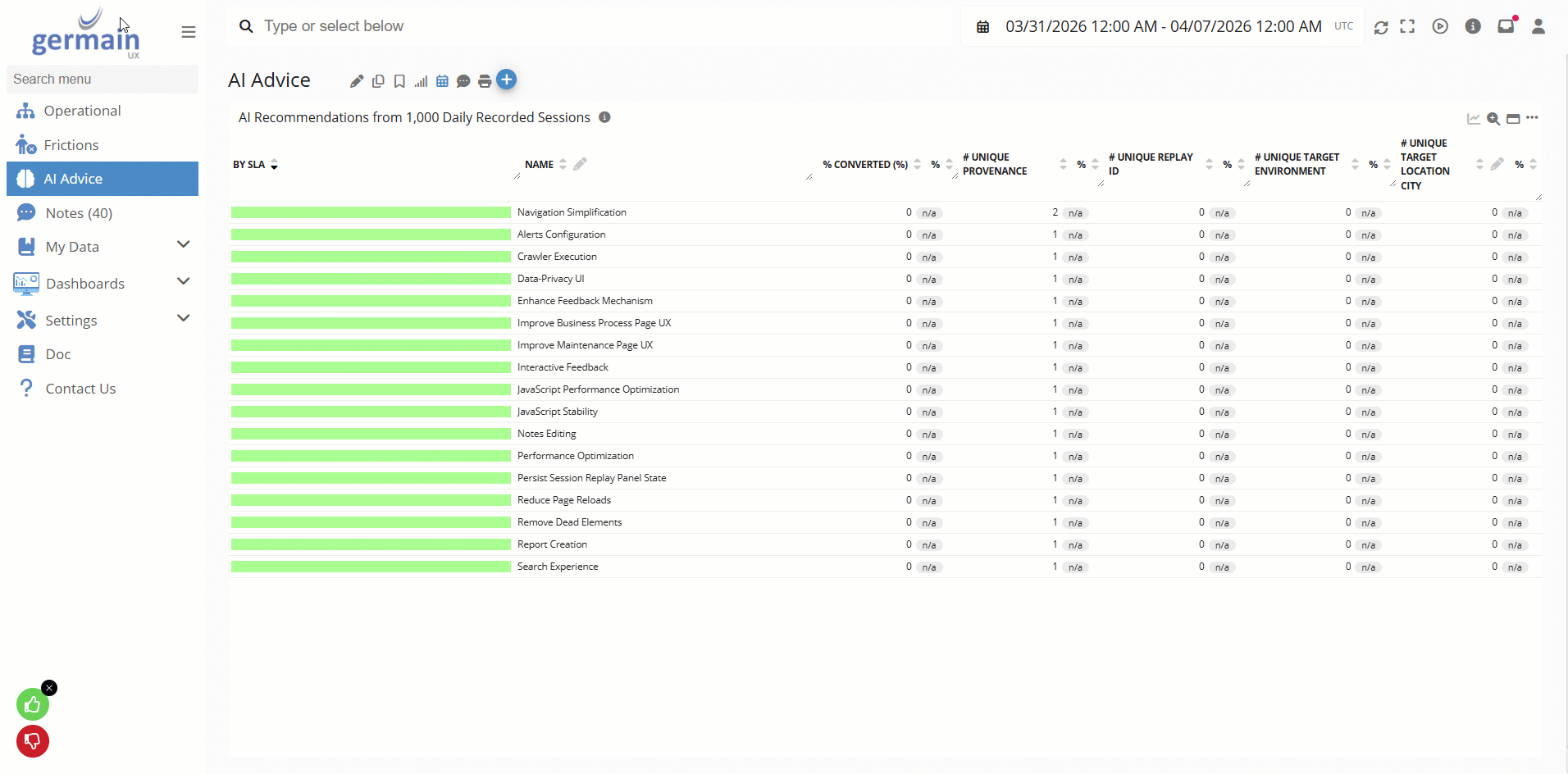Toggle the hamburger sidebar menu
This screenshot has width=1568, height=774.
(x=189, y=32)
